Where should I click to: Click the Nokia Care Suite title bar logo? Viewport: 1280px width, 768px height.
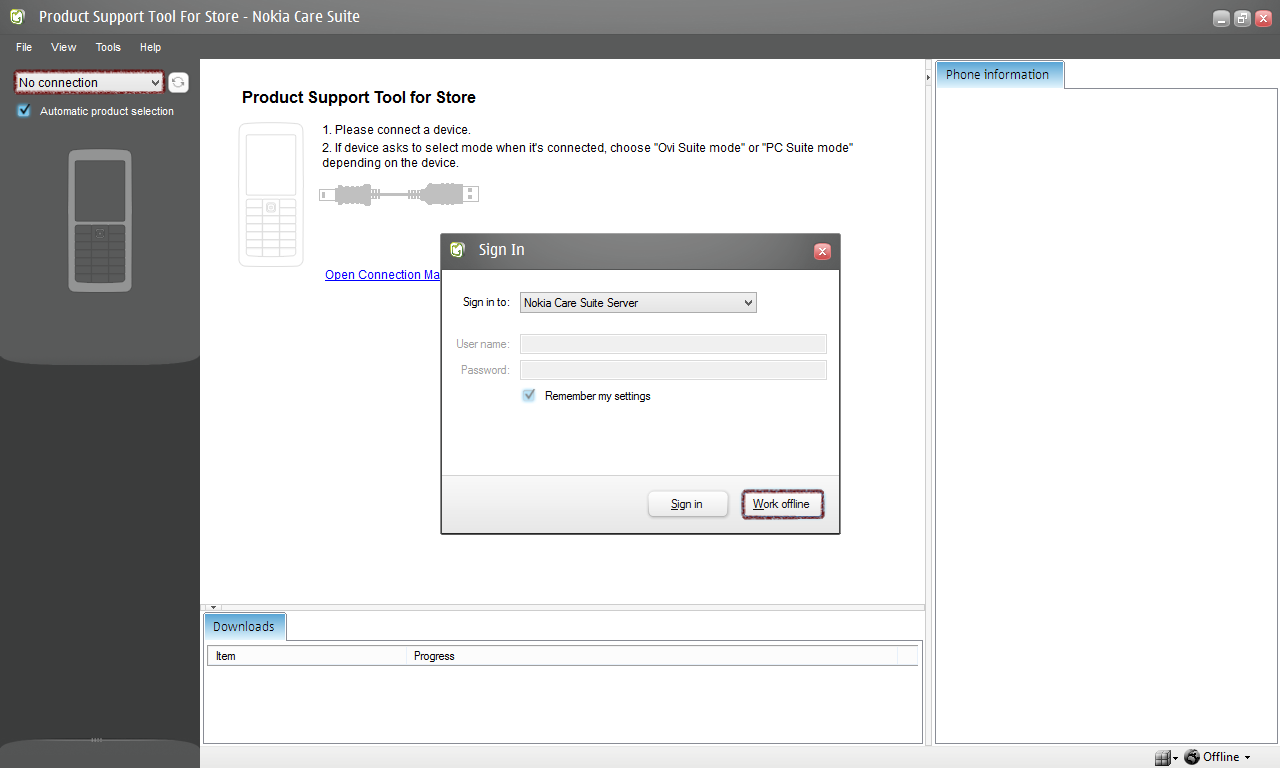17,17
